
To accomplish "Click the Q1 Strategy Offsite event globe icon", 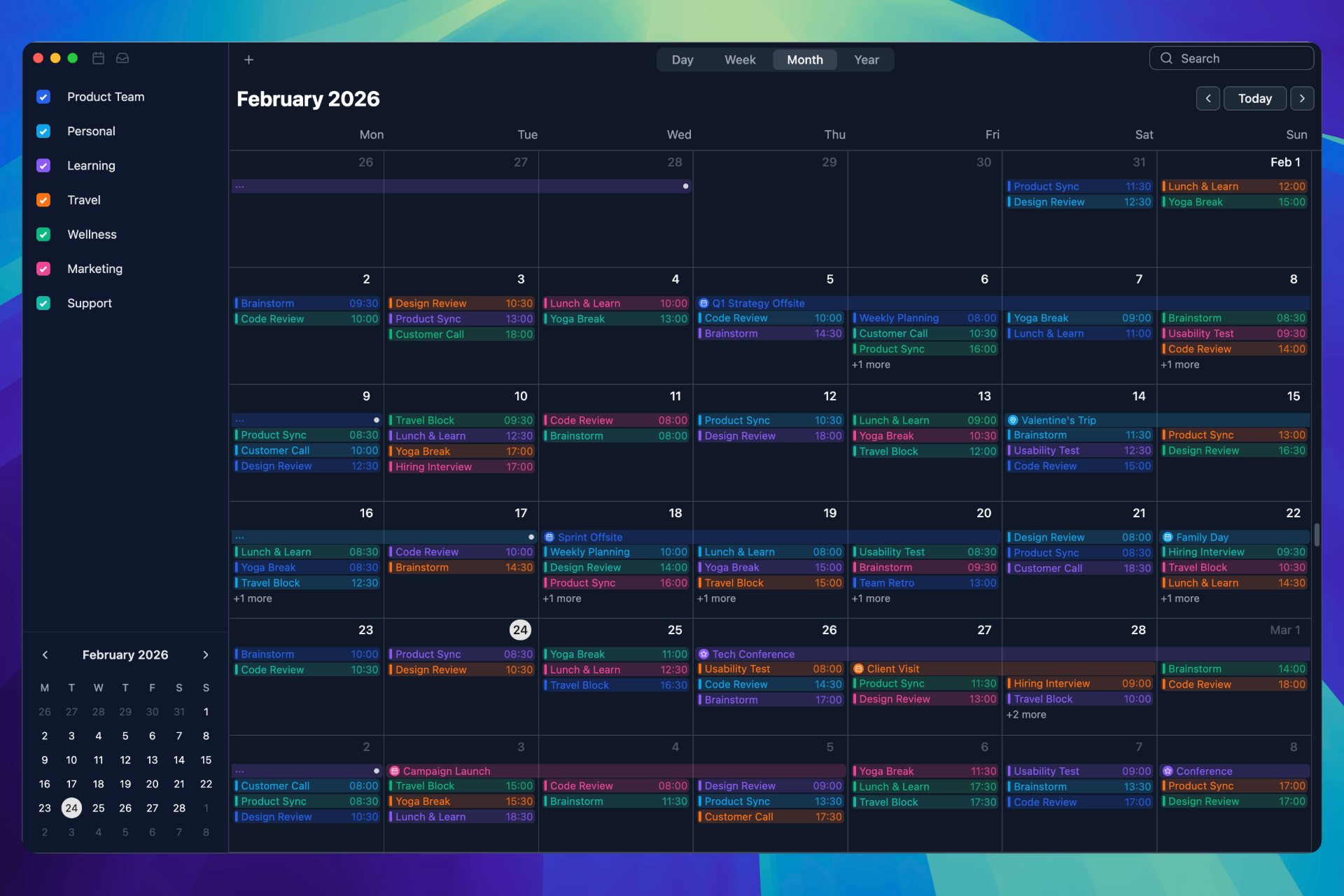I will tap(704, 303).
